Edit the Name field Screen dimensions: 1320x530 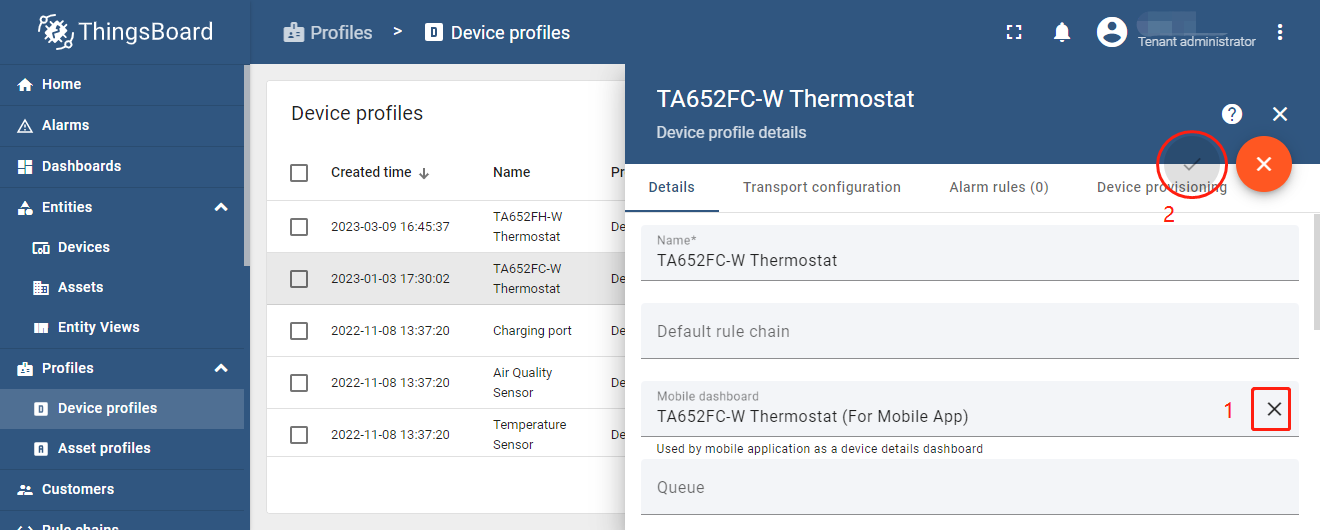(970, 253)
